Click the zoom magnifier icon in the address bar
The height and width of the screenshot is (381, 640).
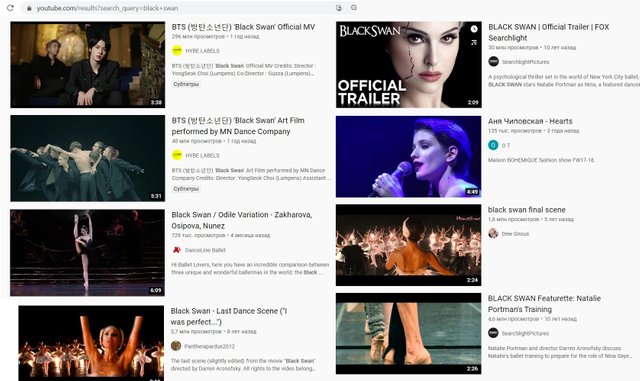[x=354, y=8]
